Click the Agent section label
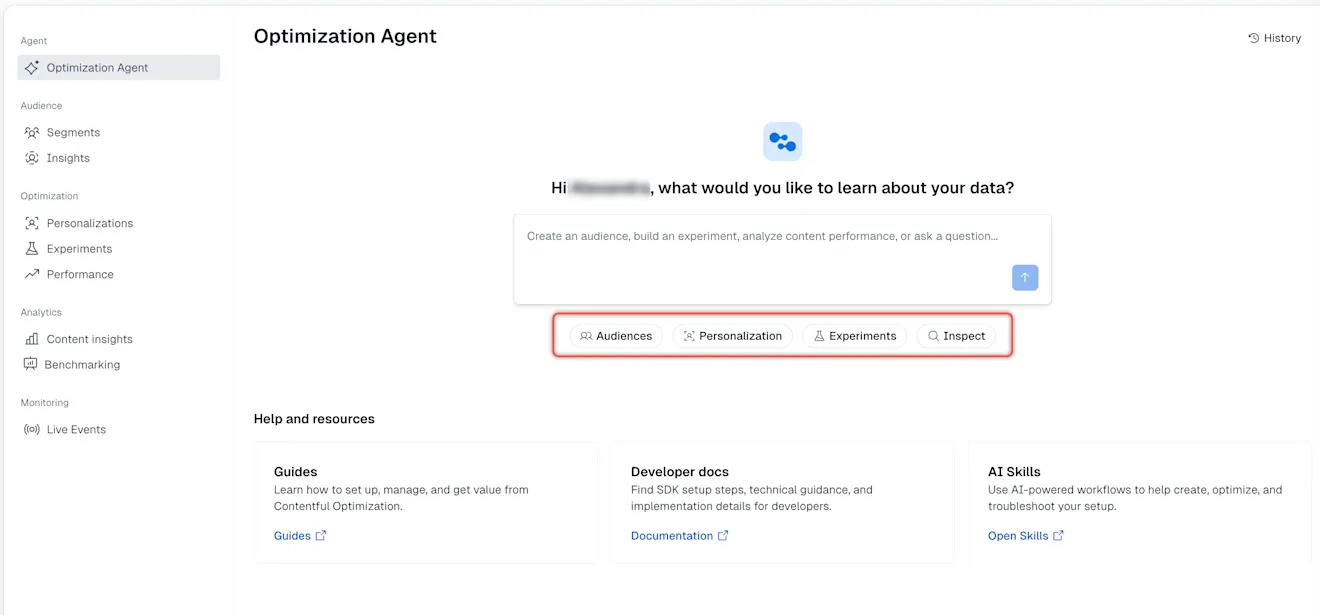This screenshot has height=615, width=1320. coord(34,41)
